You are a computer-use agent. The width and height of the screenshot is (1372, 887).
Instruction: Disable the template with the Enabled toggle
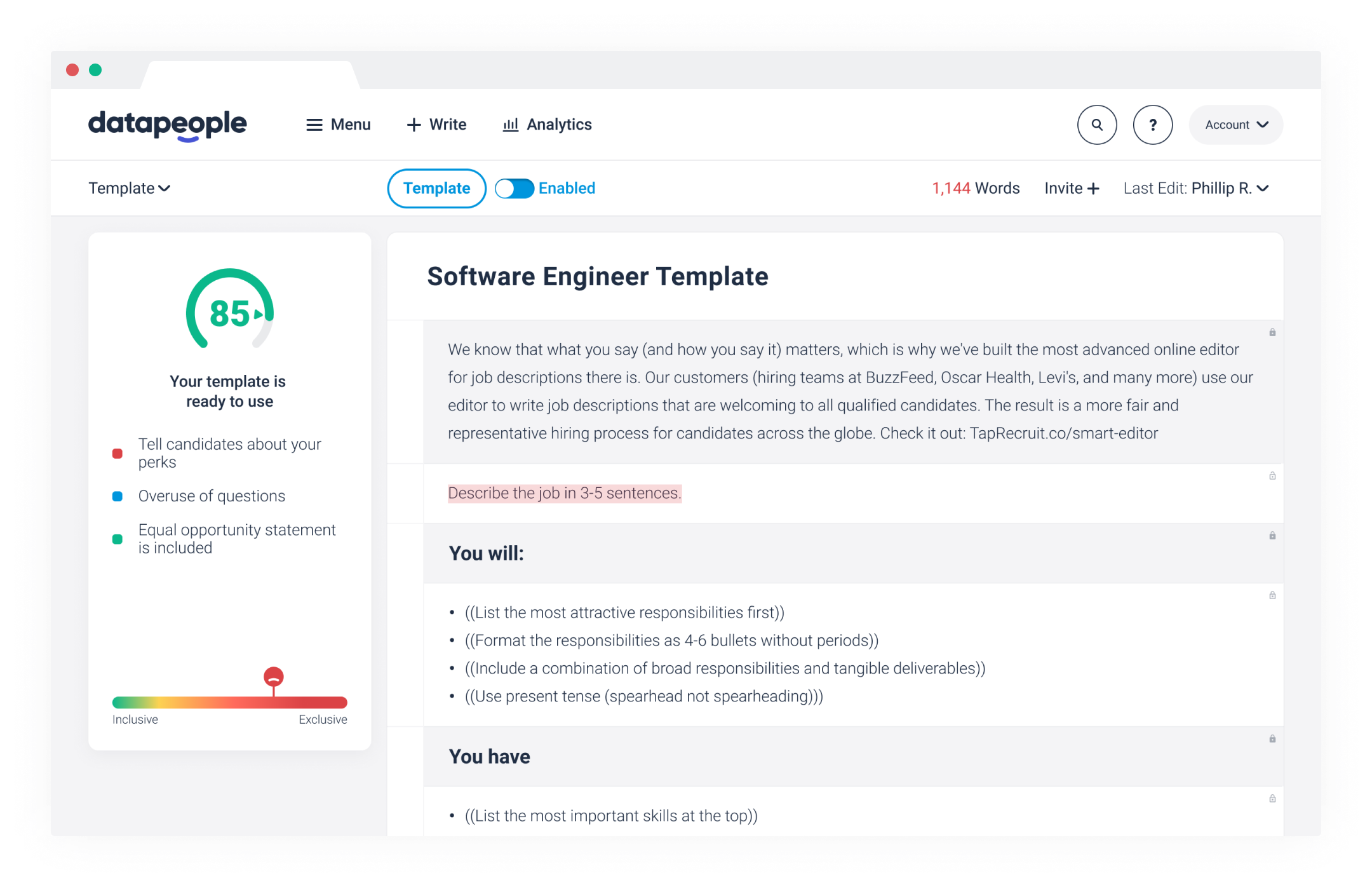pos(514,188)
